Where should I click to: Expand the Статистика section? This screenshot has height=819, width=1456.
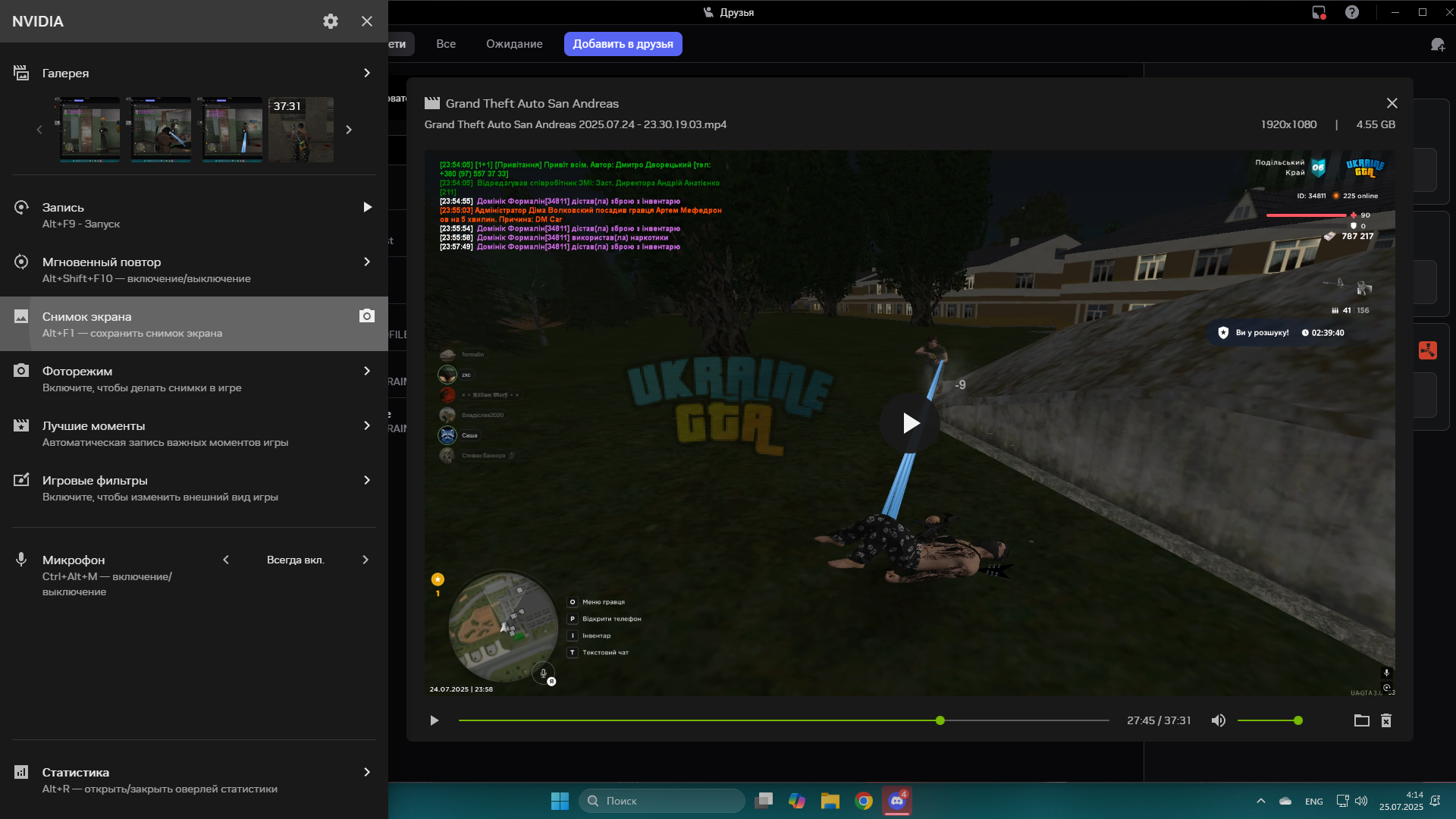[x=367, y=772]
